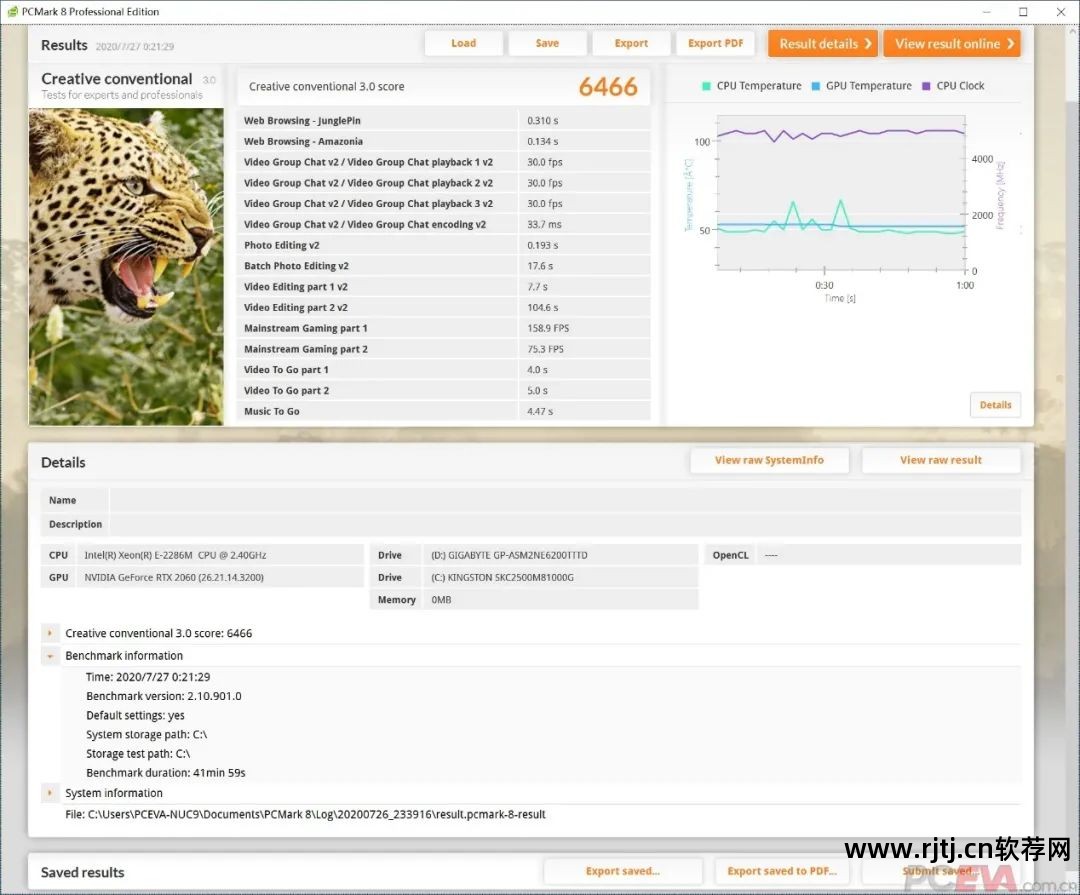Select Mainstream Gaming part 2 row
Screen dimensions: 1080x895
pyautogui.click(x=444, y=349)
